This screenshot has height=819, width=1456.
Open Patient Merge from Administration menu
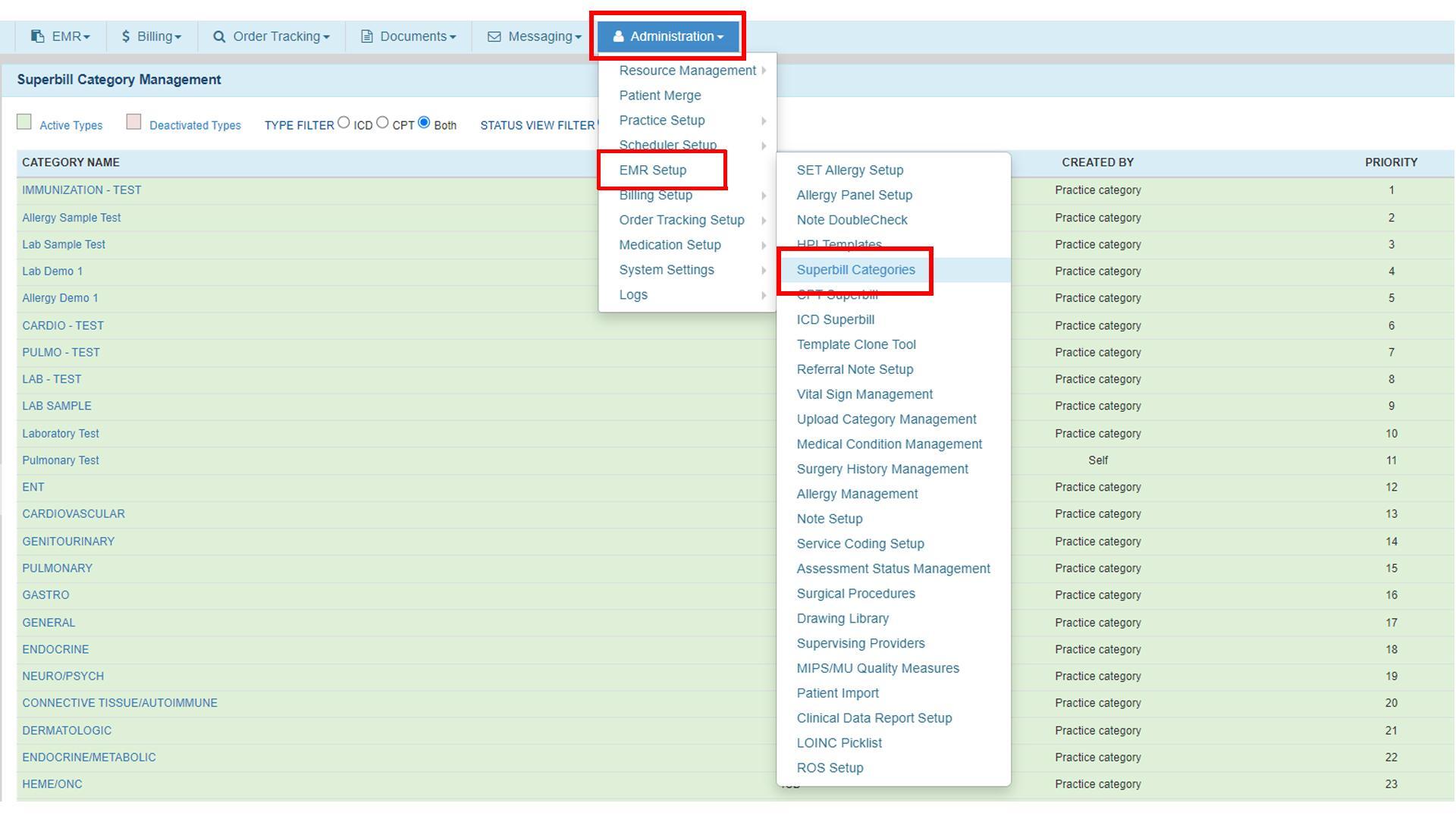[660, 96]
